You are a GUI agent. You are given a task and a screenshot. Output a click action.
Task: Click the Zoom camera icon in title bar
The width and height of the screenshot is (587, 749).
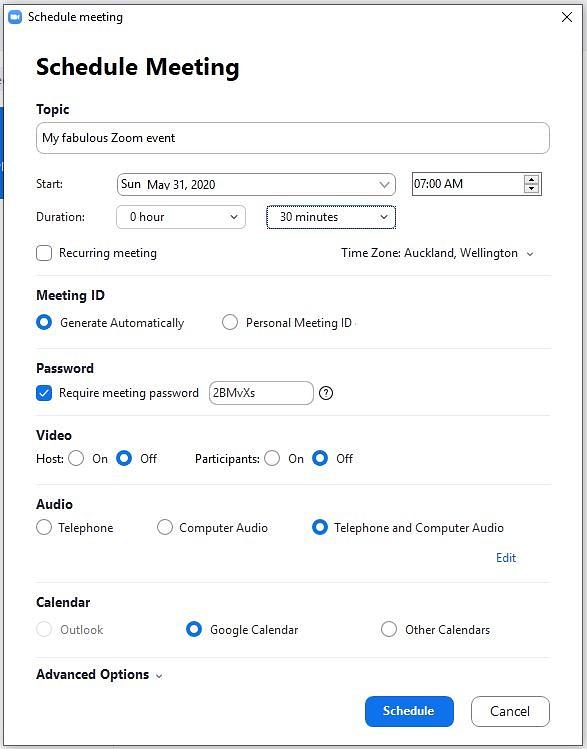[15, 17]
